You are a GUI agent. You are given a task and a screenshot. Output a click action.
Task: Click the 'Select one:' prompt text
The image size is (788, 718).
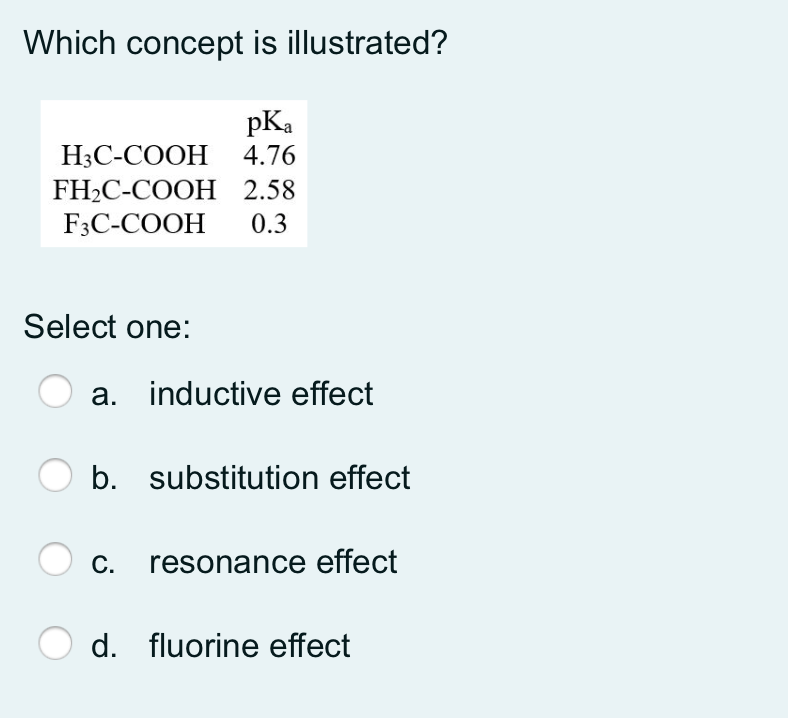coord(107,327)
